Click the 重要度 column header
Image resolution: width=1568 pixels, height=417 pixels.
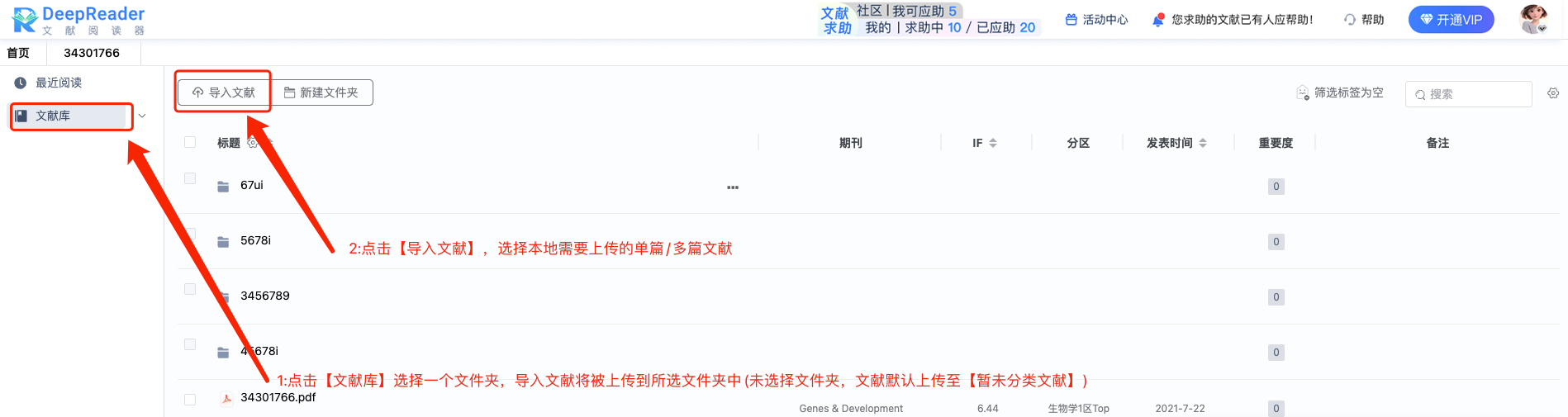point(1276,143)
